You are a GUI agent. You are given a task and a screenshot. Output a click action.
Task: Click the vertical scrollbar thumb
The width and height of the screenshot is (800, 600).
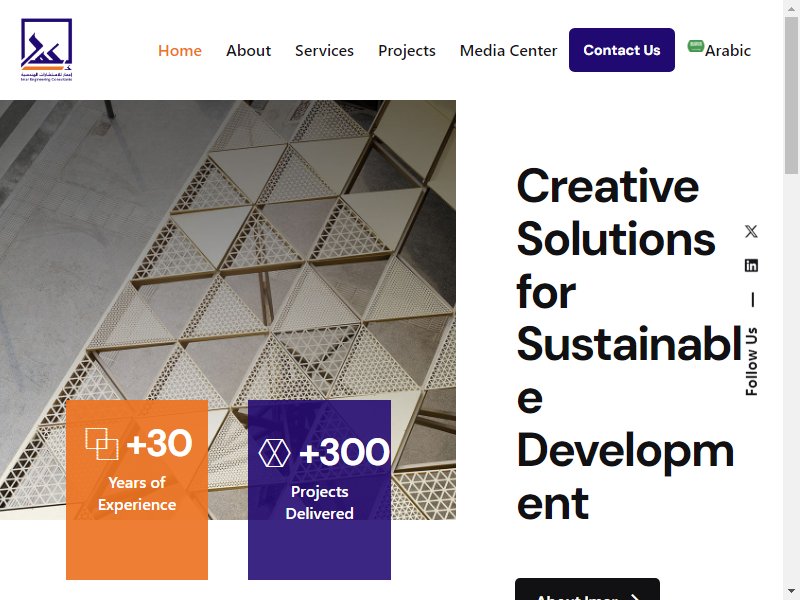[792, 95]
